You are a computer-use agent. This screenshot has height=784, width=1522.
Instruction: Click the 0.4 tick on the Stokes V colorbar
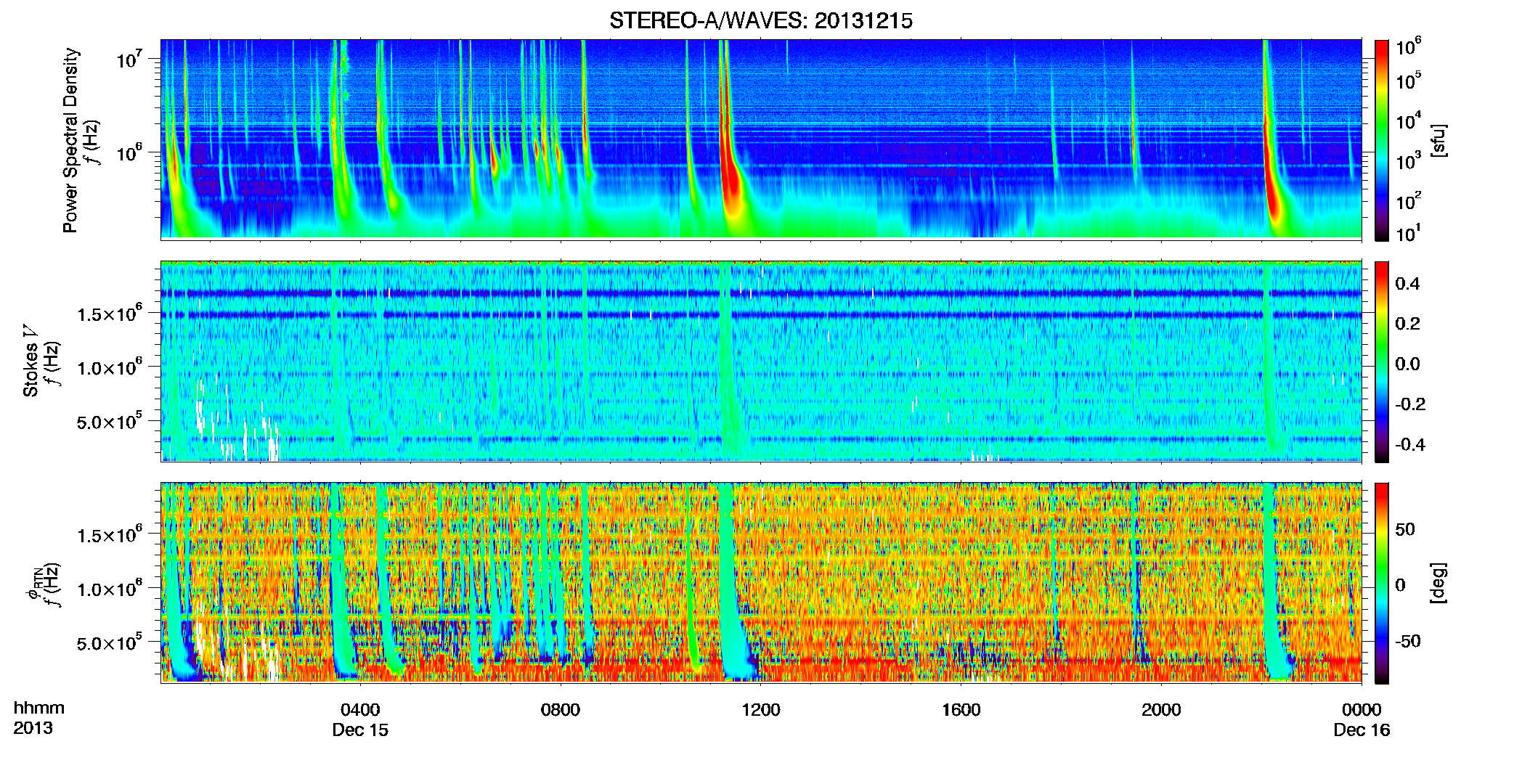[1407, 284]
